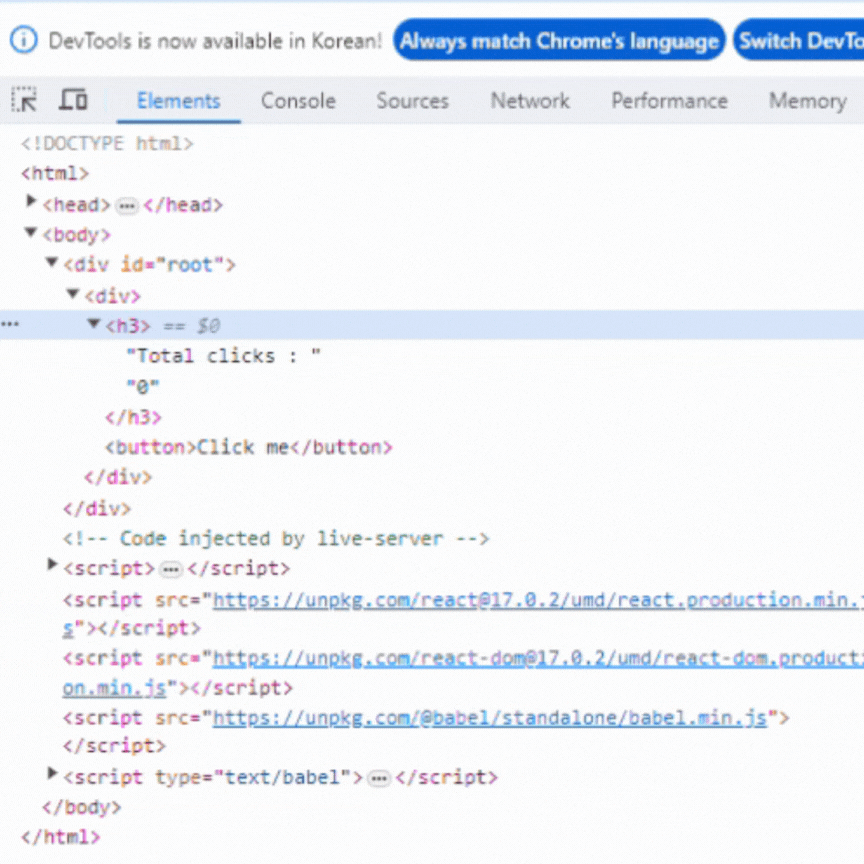Click the "text/babel" type attribute value
864x864 pixels.
pos(282,777)
